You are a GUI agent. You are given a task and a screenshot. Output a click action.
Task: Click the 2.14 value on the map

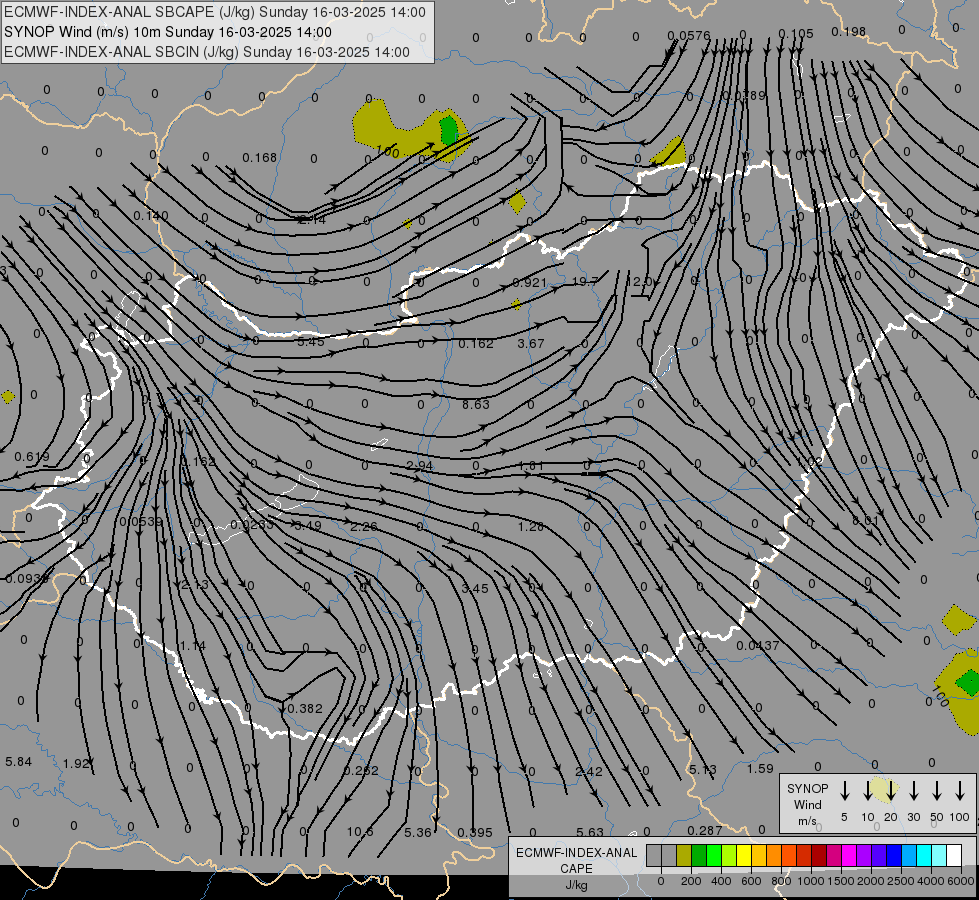click(x=312, y=219)
